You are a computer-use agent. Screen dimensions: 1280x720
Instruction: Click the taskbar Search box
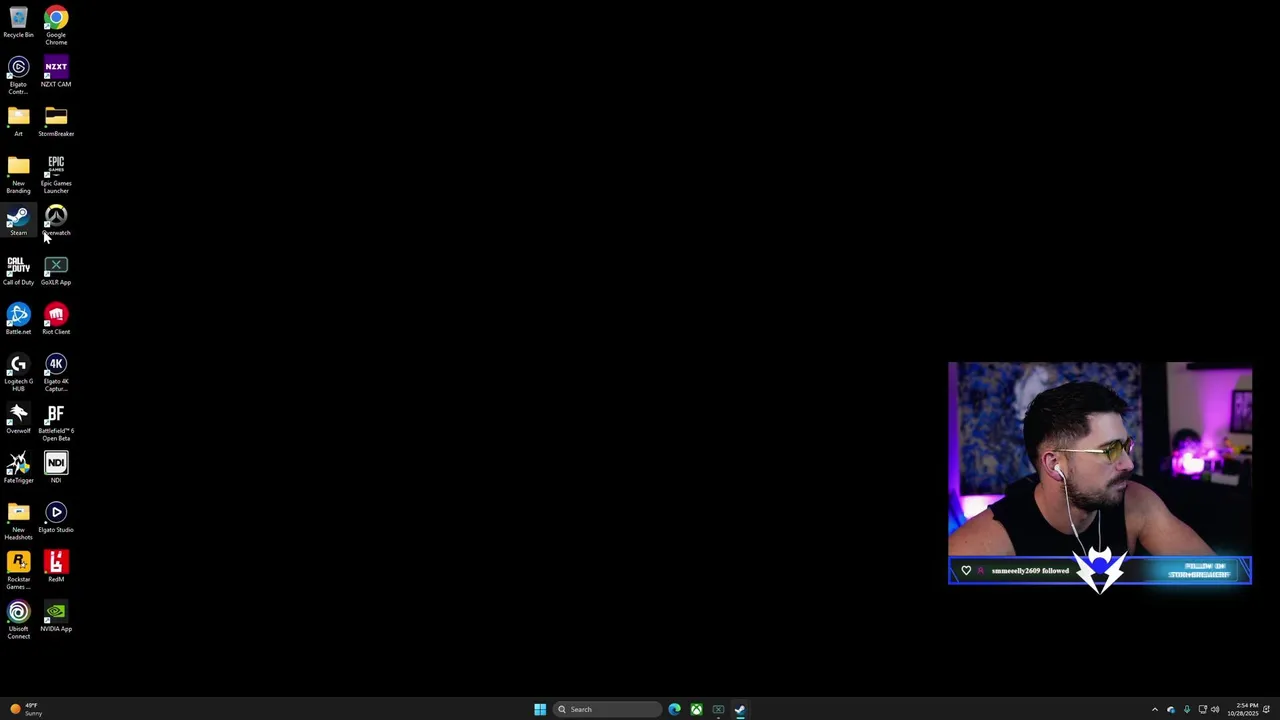click(x=607, y=709)
